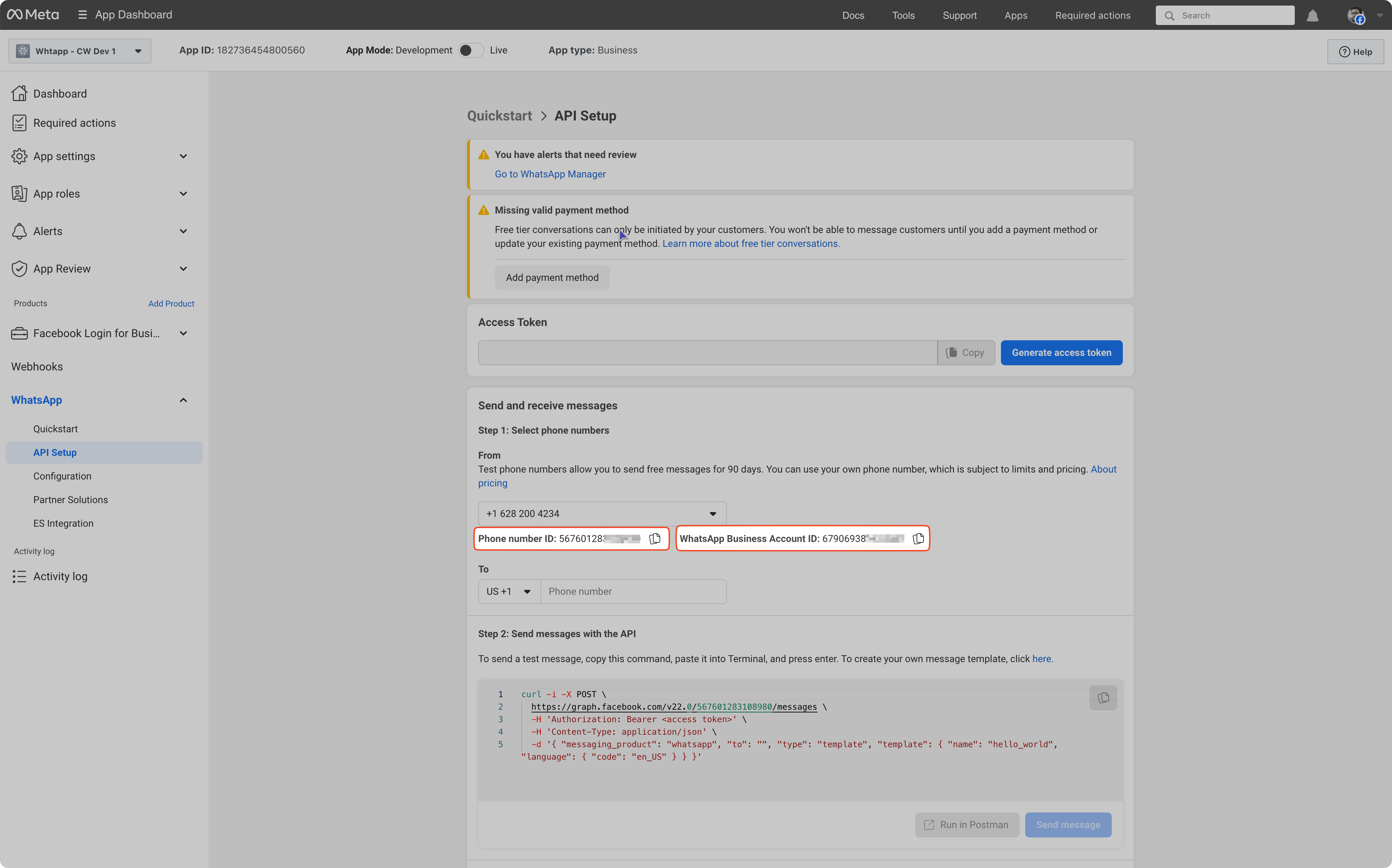Open Learn more about free tier conversations
The width and height of the screenshot is (1392, 868).
point(751,244)
